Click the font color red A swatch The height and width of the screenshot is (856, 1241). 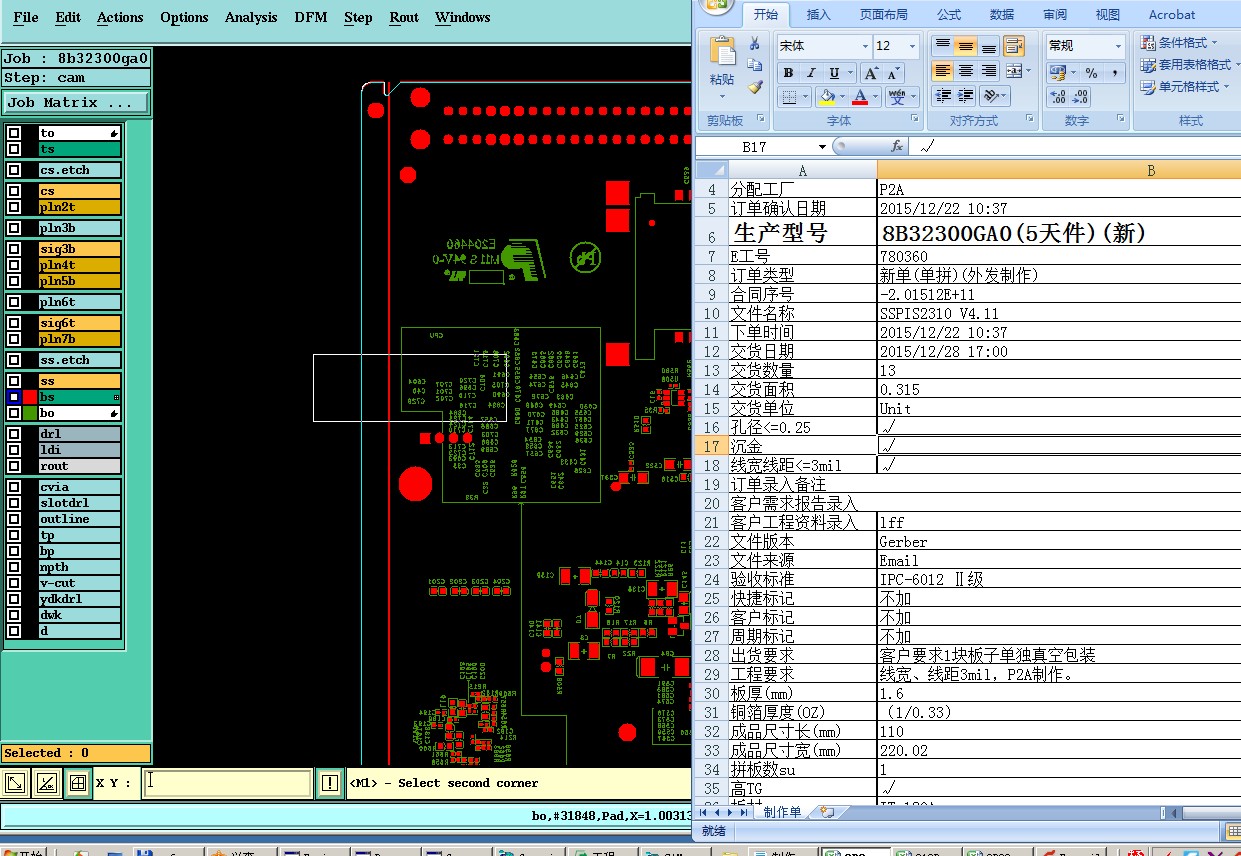tap(859, 97)
